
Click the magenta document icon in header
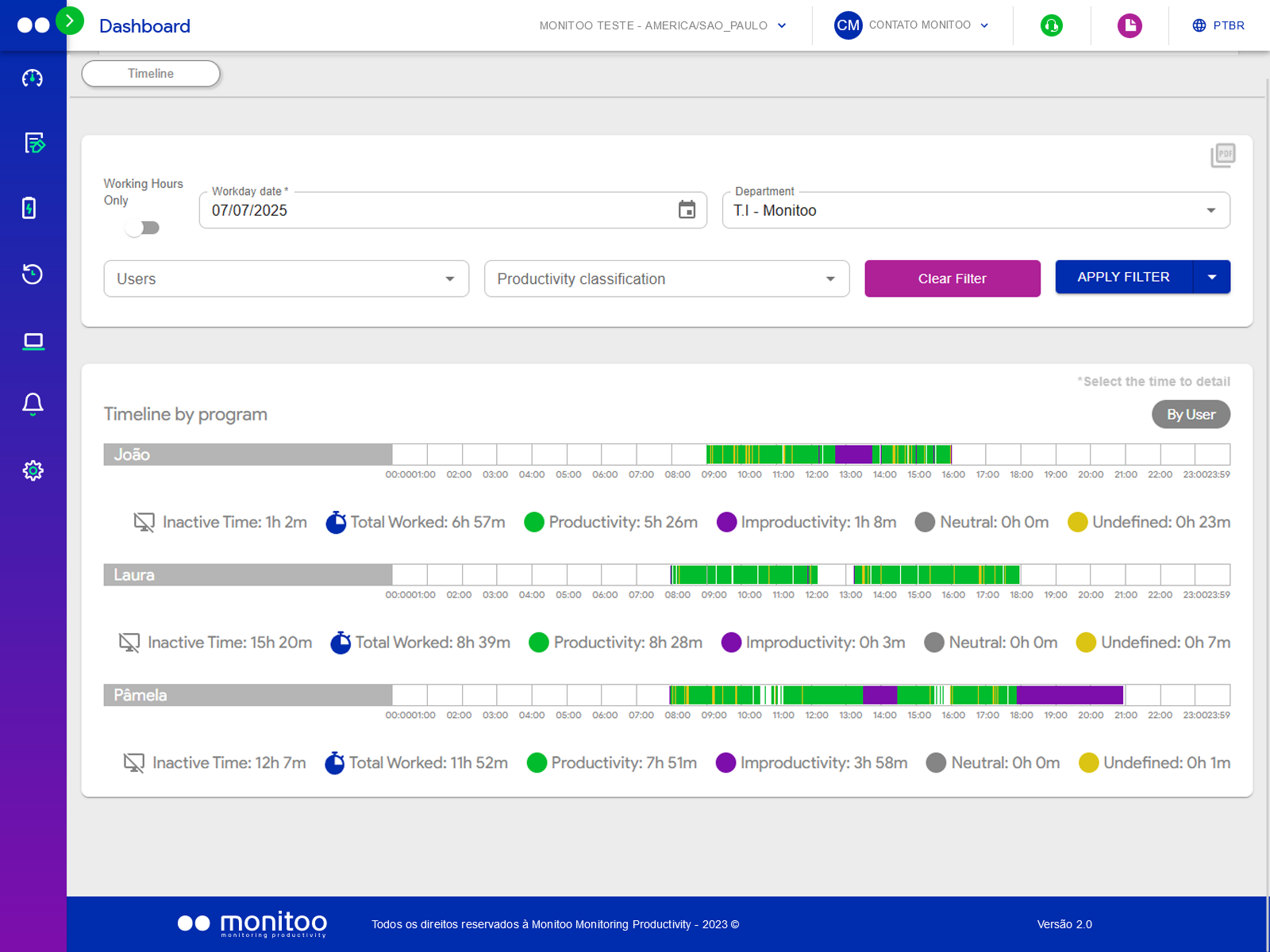[x=1130, y=25]
